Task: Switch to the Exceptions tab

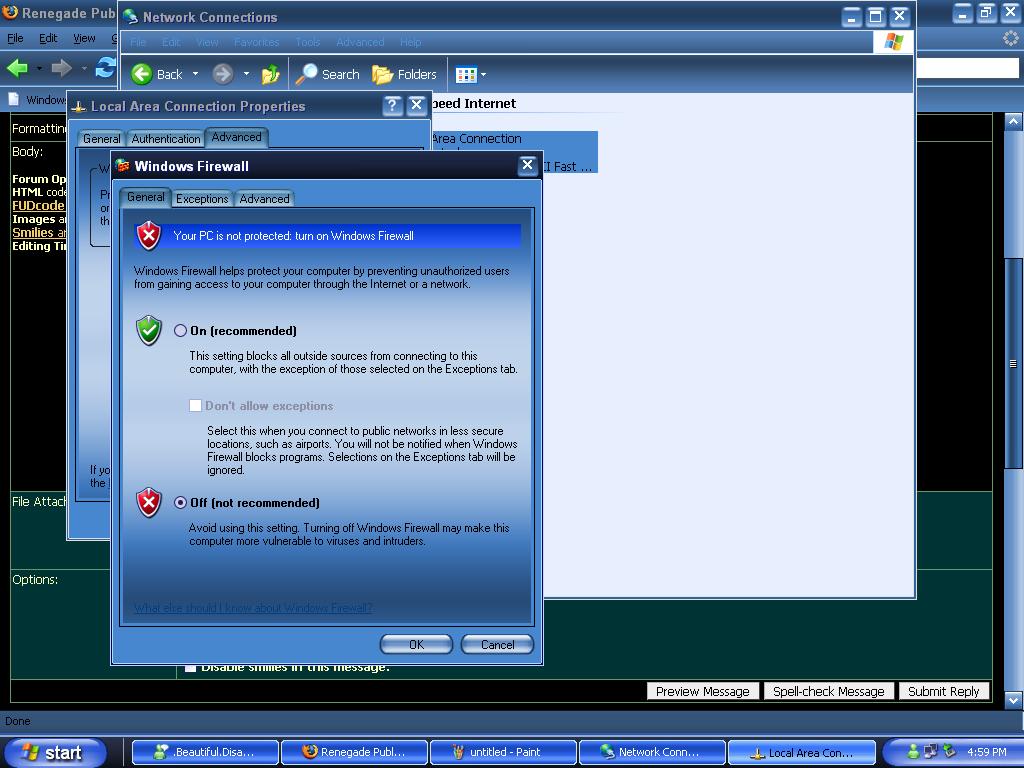Action: (x=202, y=199)
